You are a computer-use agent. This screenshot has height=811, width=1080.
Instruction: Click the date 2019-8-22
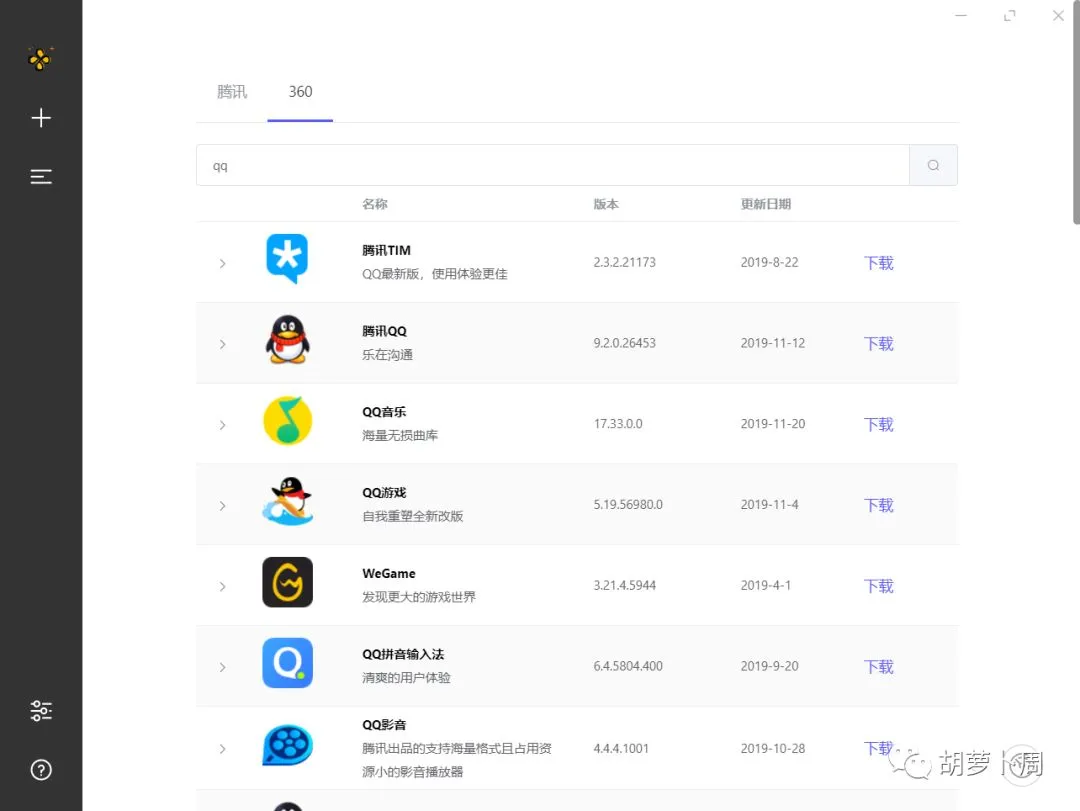pyautogui.click(x=769, y=262)
